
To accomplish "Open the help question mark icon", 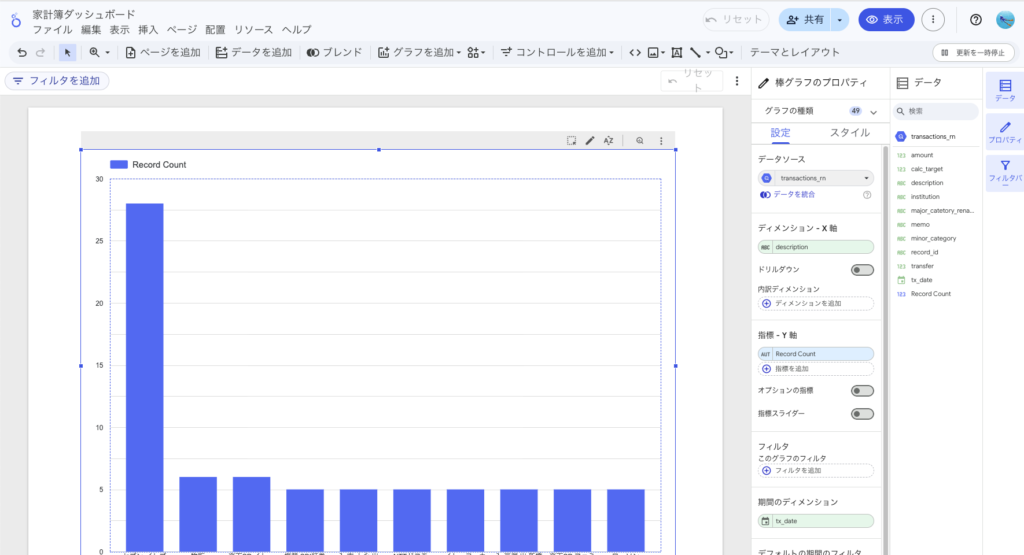I will tap(976, 19).
